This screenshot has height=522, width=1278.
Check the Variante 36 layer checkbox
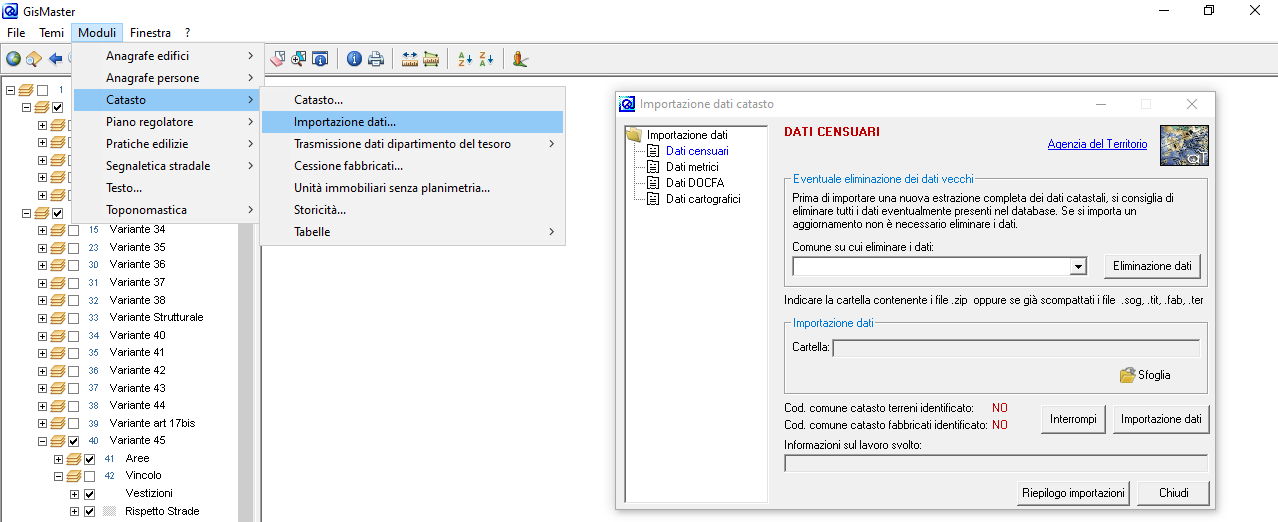coord(74,265)
